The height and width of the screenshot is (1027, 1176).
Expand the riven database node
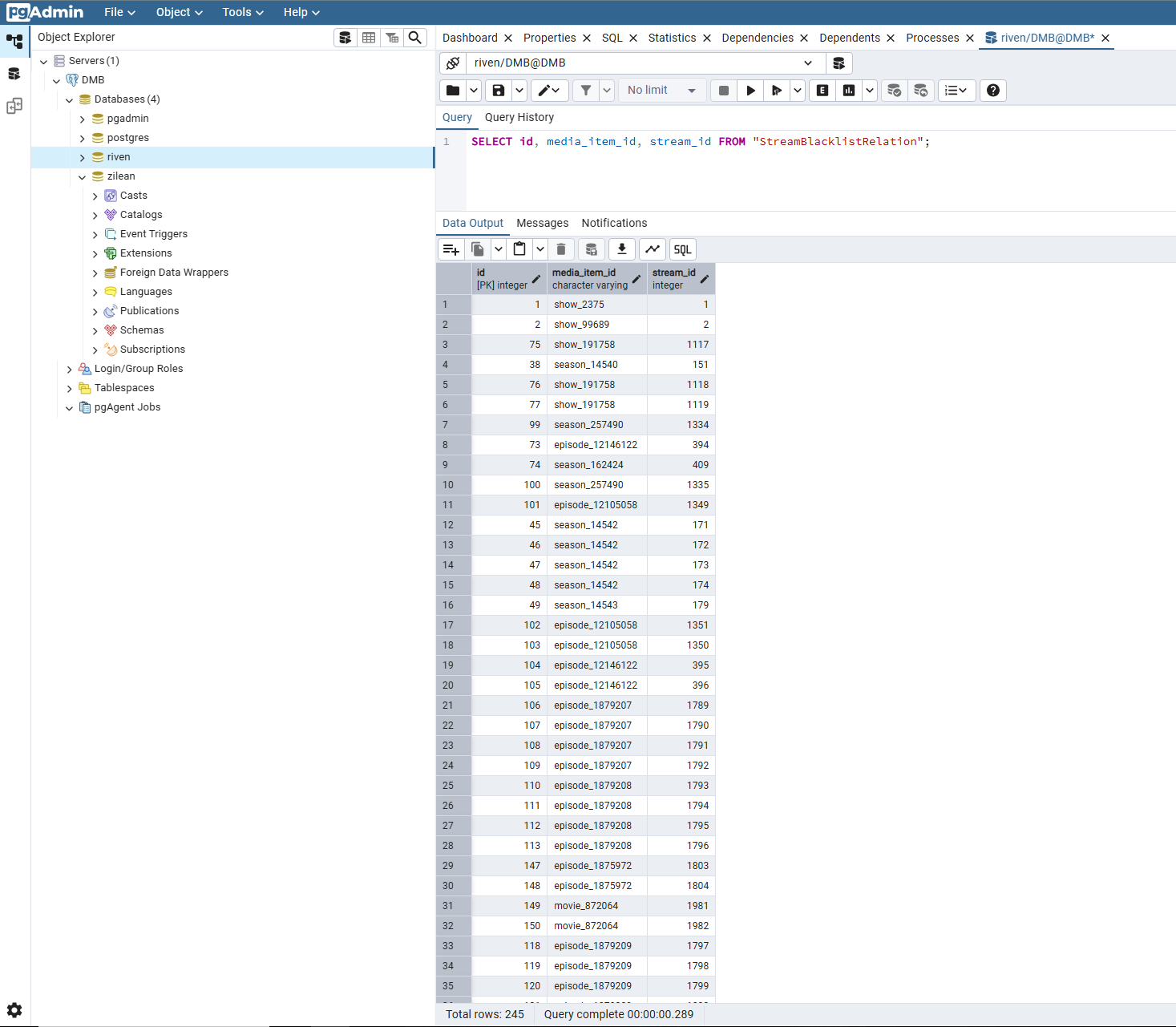(83, 158)
